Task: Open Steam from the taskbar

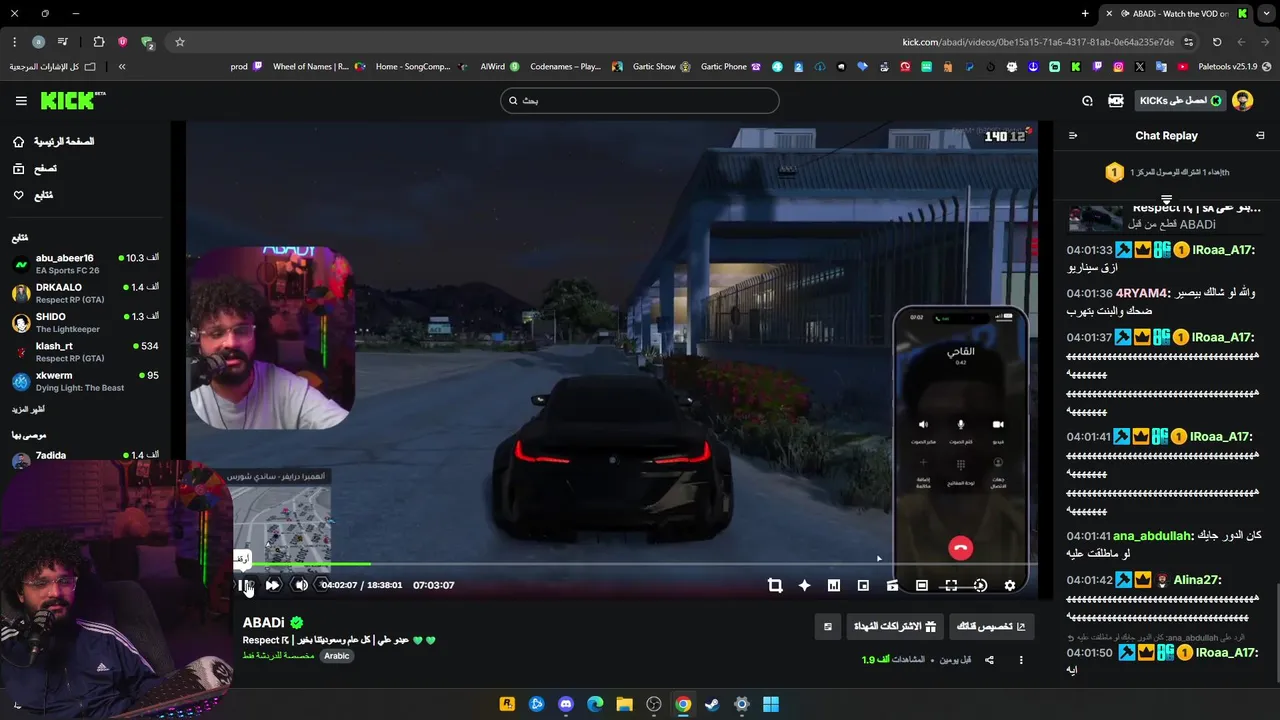Action: (x=712, y=704)
